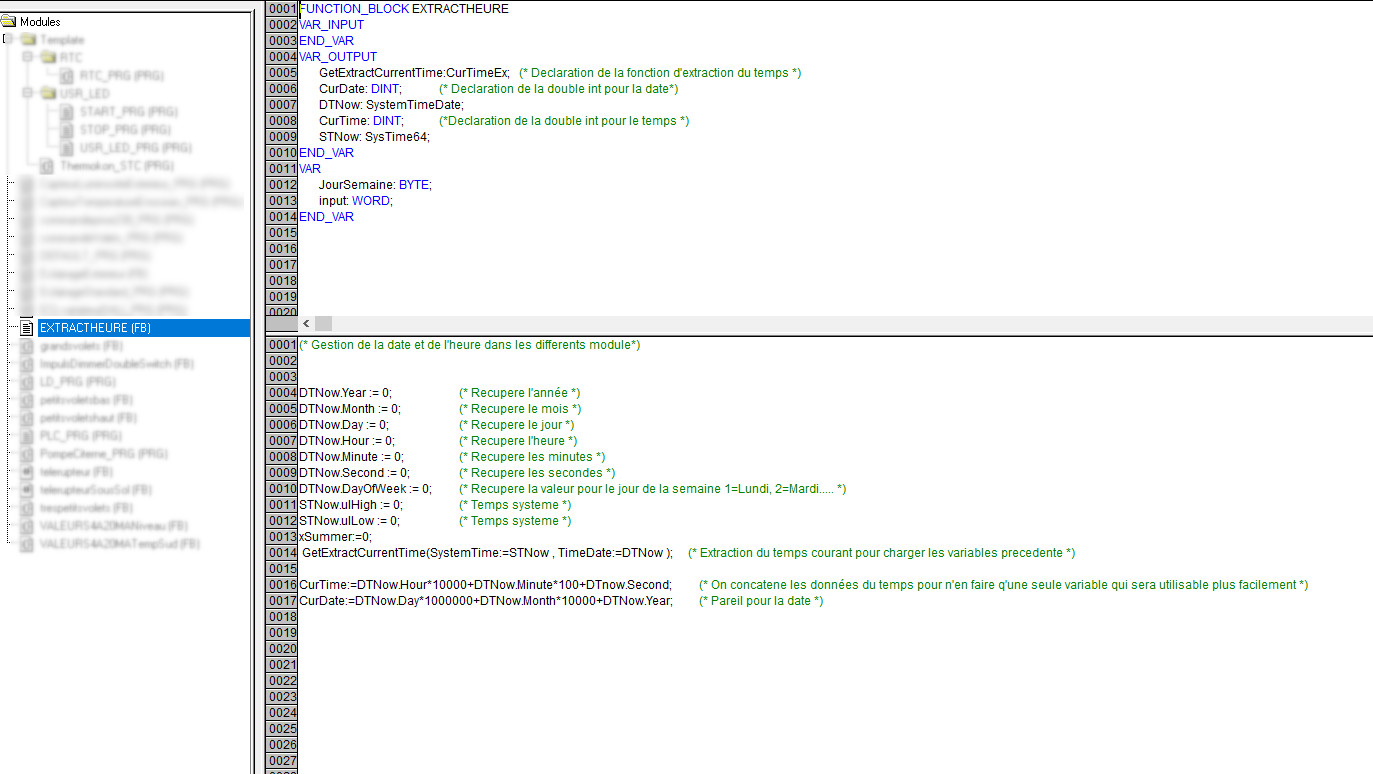Select the EXTRACTHEURE (FB) tree entry
Image resolution: width=1373 pixels, height=774 pixels.
tap(144, 327)
